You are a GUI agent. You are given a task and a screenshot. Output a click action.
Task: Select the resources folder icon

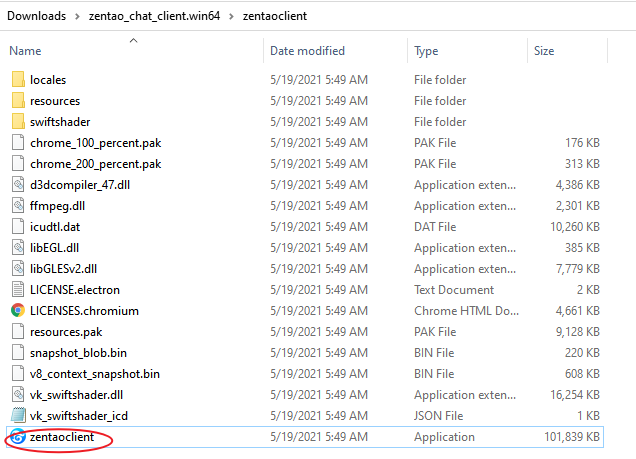tap(18, 101)
